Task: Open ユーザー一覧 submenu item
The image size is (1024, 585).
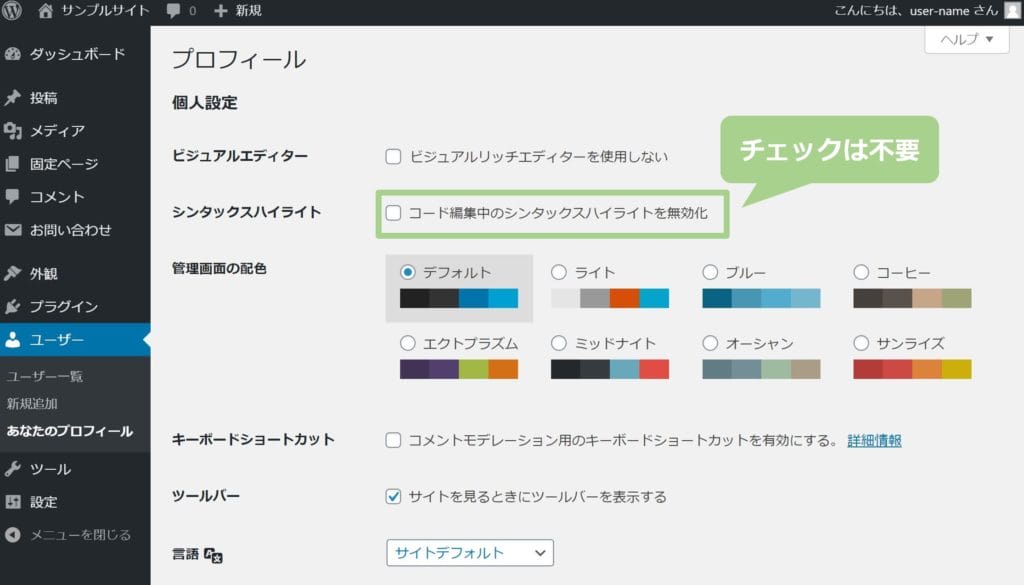Action: tap(45, 376)
